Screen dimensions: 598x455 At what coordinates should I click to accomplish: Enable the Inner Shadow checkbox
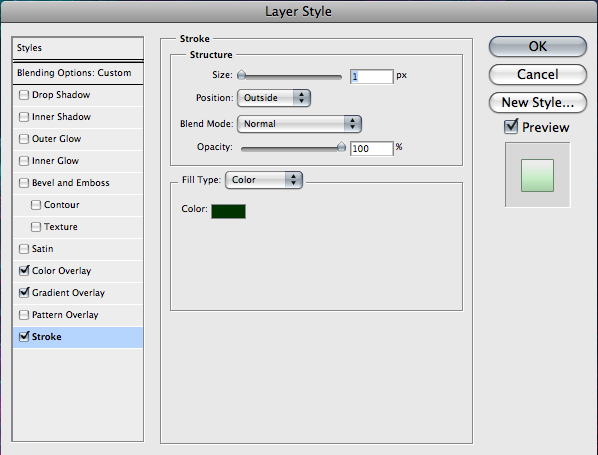coord(24,117)
